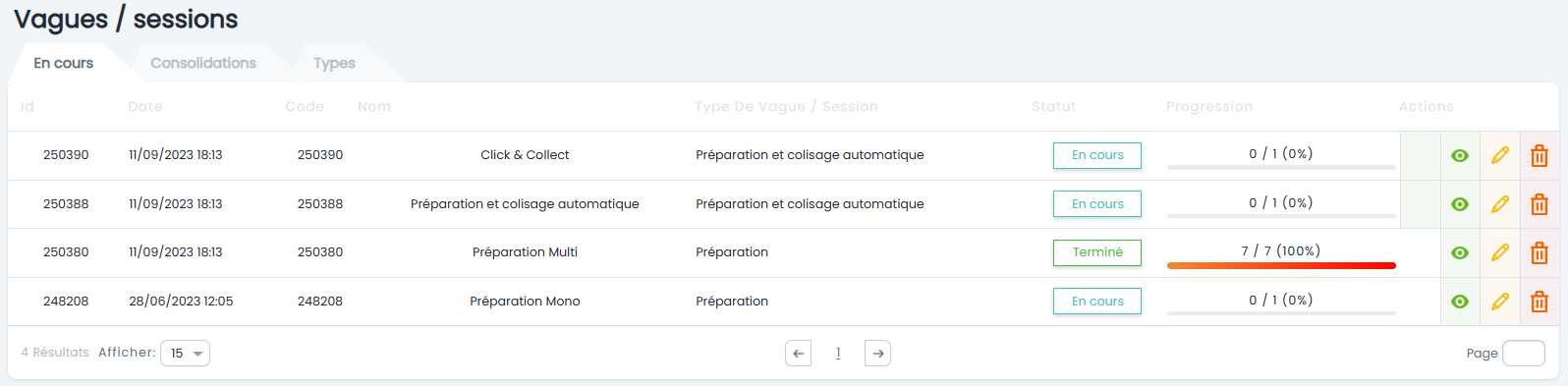The image size is (1568, 386).
Task: Focus the Page number input field
Action: pos(1524,354)
